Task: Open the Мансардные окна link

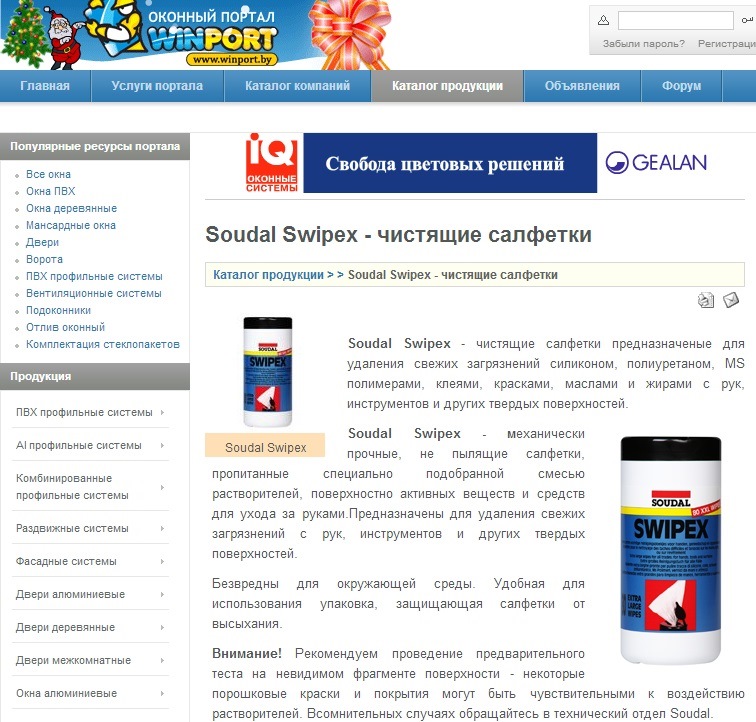Action: tap(71, 225)
